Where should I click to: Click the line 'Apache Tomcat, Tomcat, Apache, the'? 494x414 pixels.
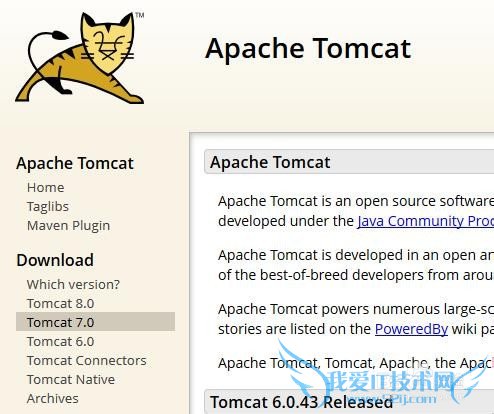[356, 363]
